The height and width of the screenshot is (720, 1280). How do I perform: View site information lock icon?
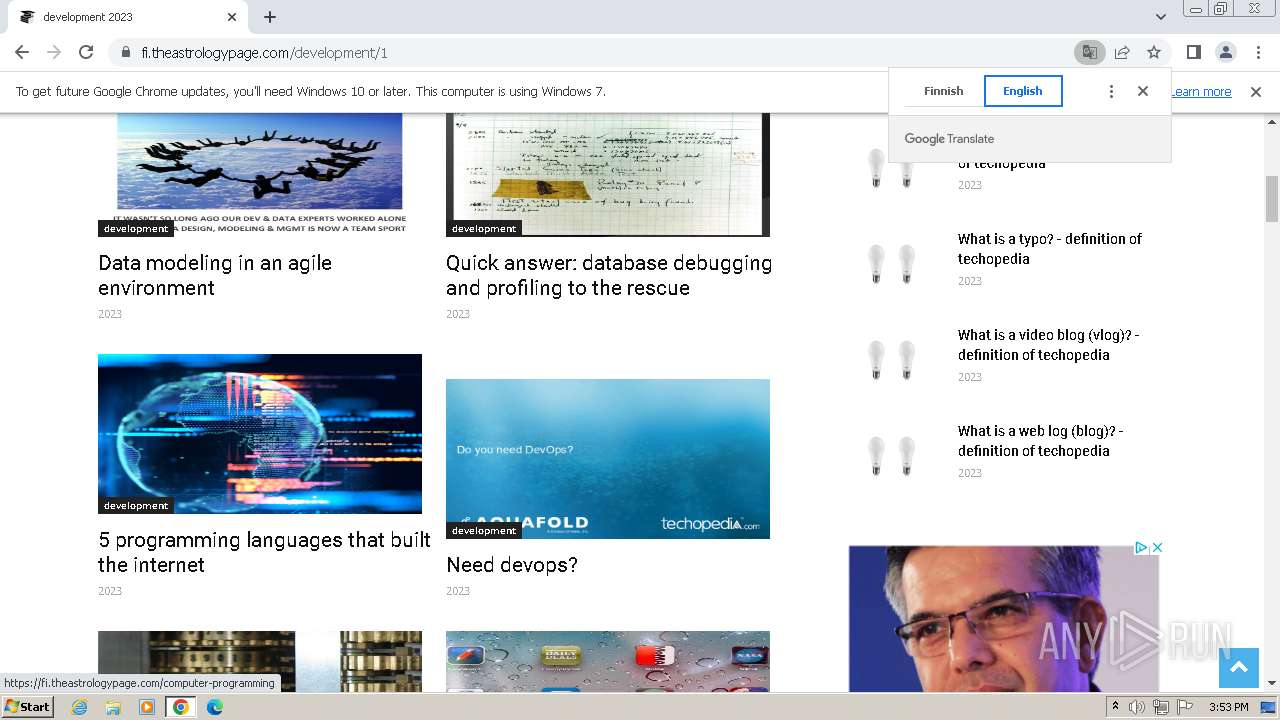point(126,53)
